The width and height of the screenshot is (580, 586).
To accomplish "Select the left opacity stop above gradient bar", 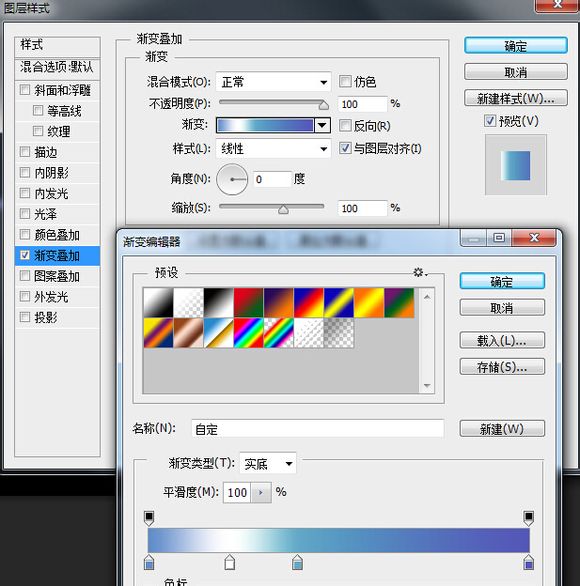I will coord(149,518).
